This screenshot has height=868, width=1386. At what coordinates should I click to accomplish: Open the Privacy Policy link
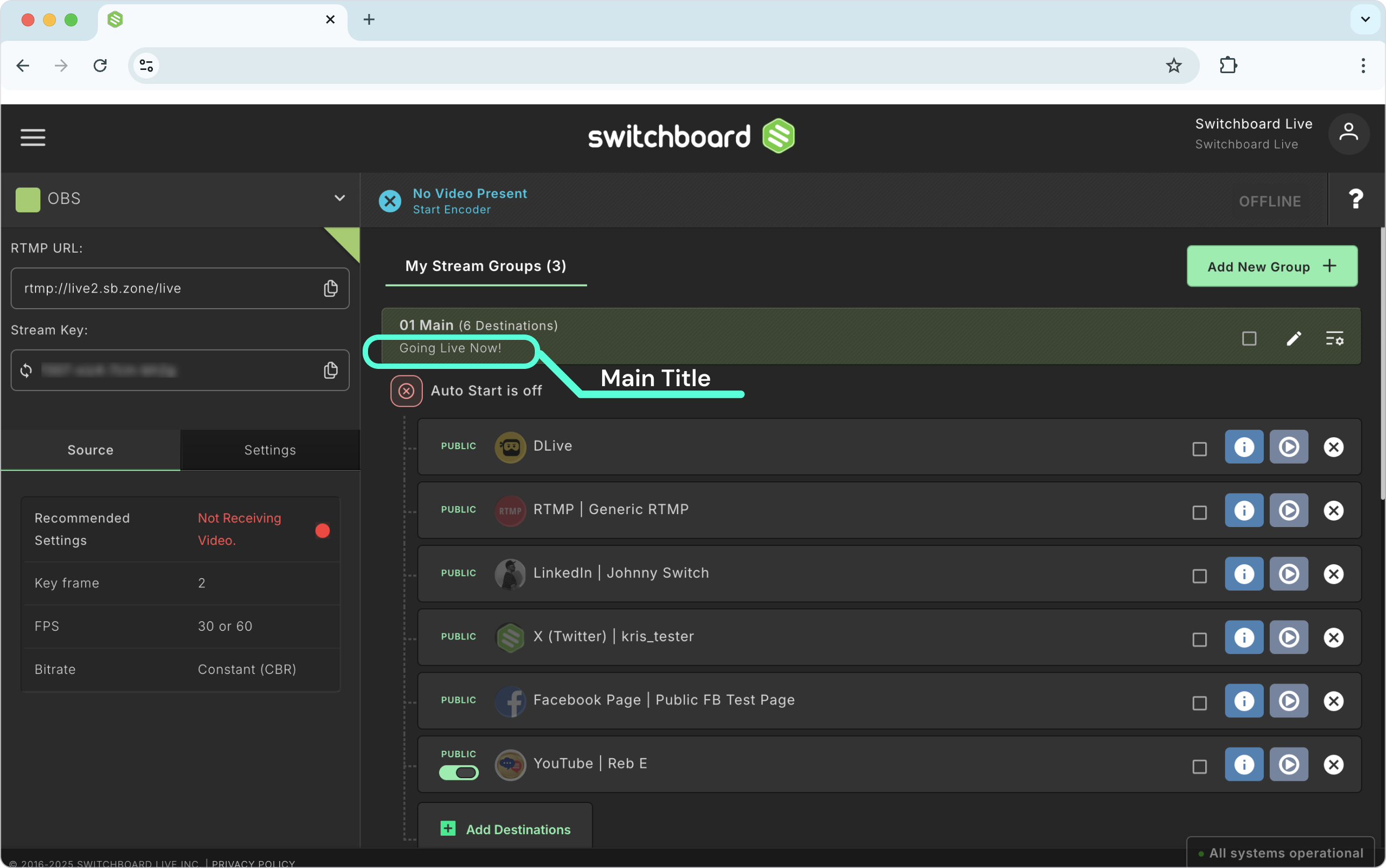point(253,863)
